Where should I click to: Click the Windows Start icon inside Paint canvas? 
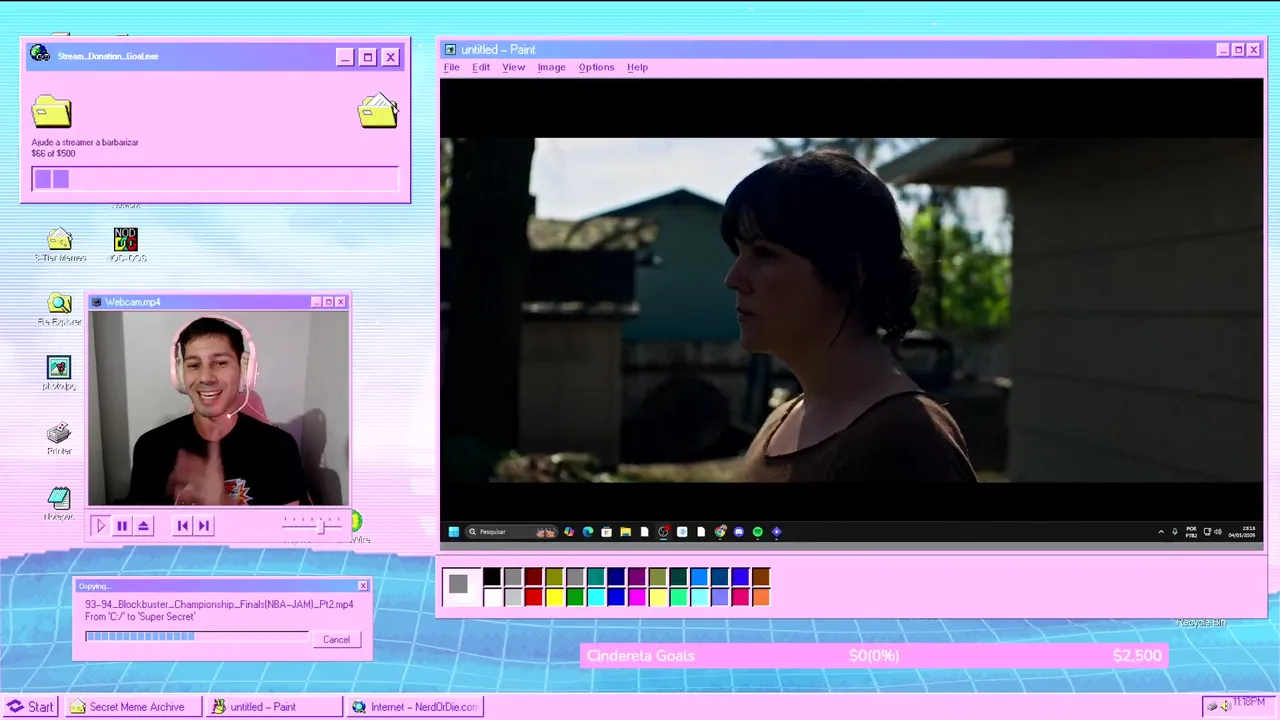click(454, 532)
